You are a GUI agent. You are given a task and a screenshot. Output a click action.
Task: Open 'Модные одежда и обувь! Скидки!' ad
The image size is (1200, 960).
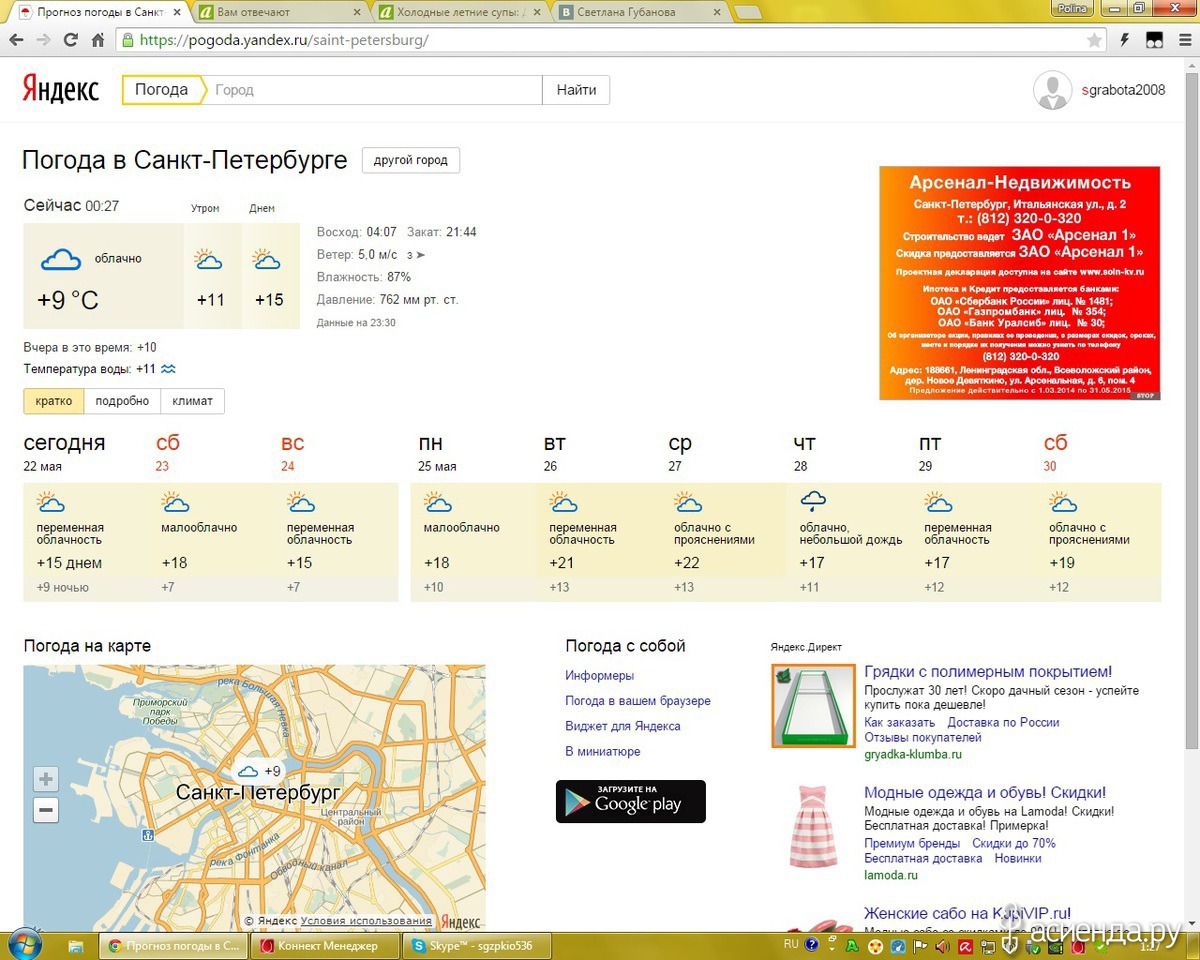pos(985,793)
